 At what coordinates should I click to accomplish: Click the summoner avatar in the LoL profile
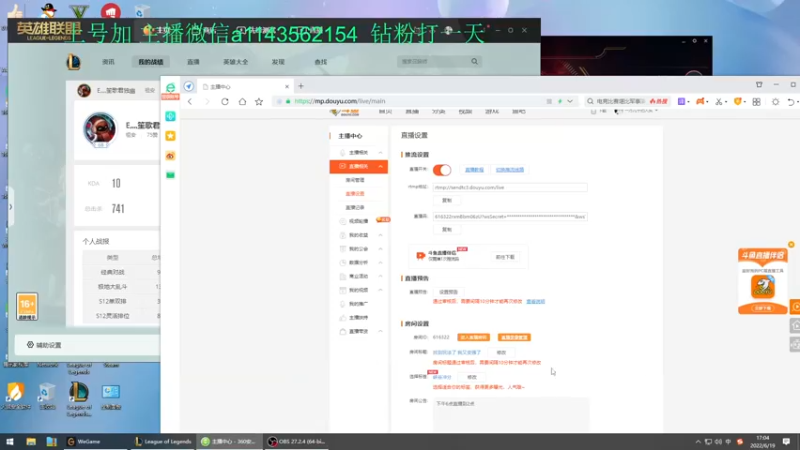click(x=100, y=129)
